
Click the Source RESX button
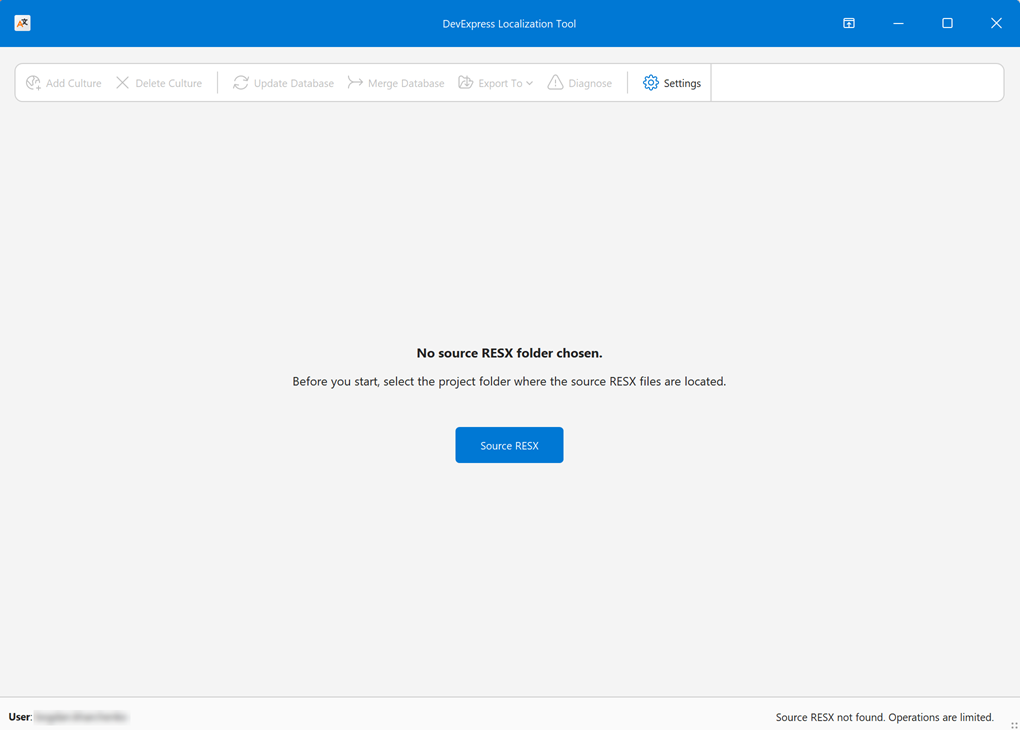point(509,444)
